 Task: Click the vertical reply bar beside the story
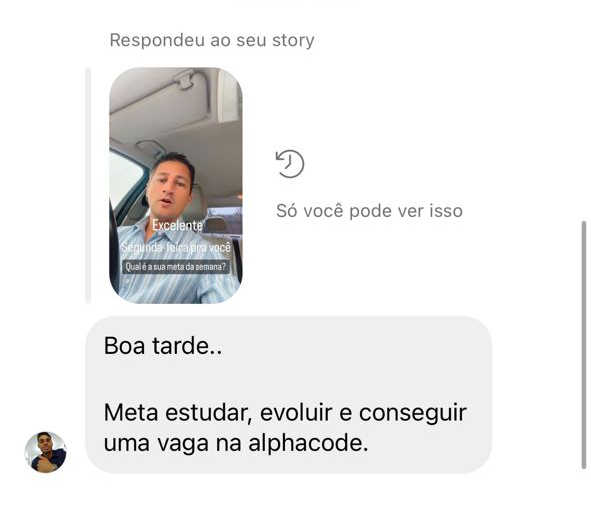tap(88, 185)
